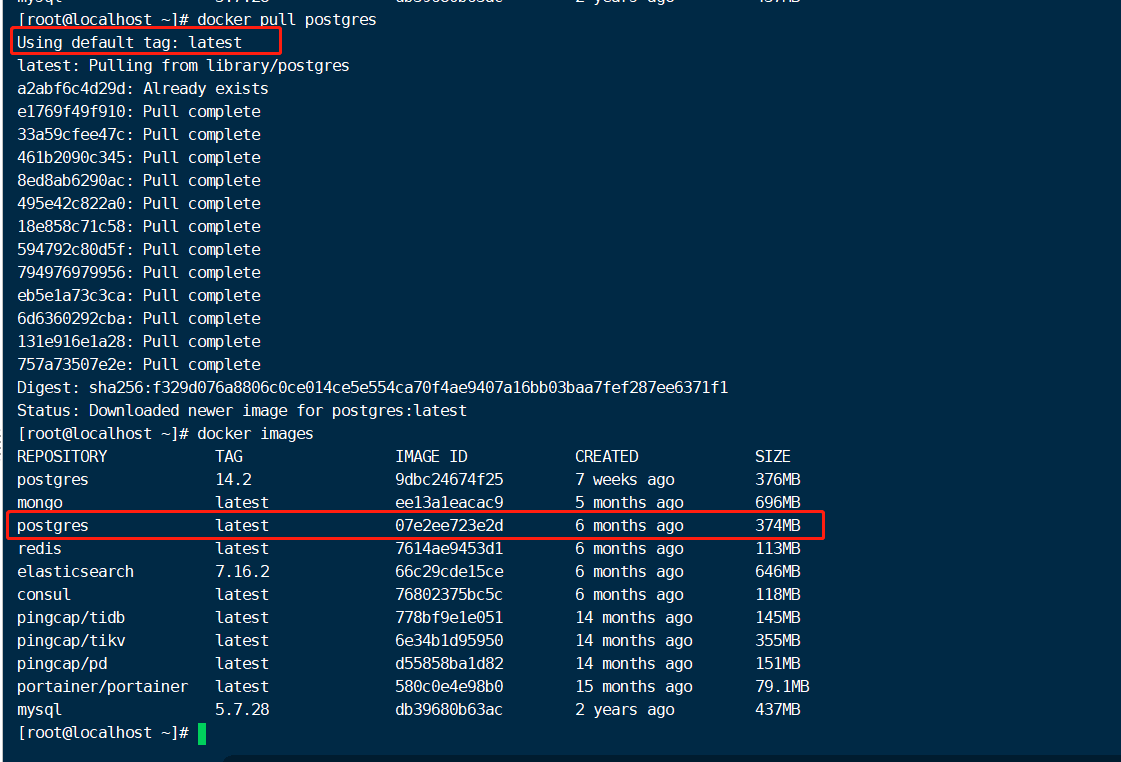The image size is (1121, 762).
Task: Click the text 'Using default tag: latest'
Action: pos(129,43)
